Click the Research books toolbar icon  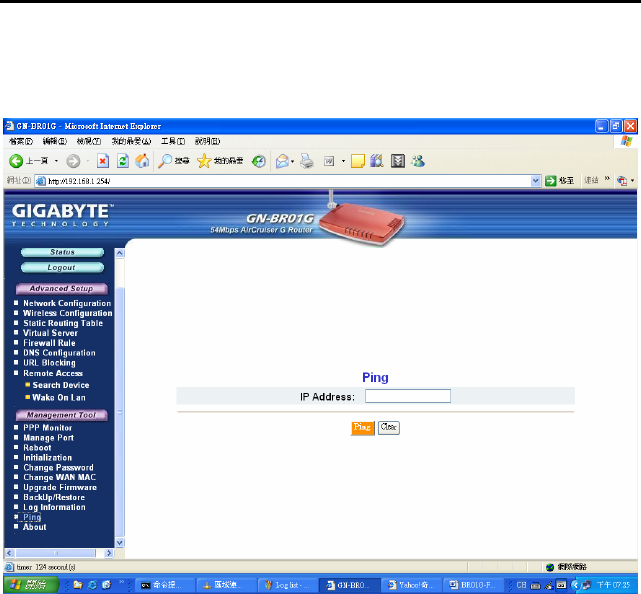click(x=377, y=161)
